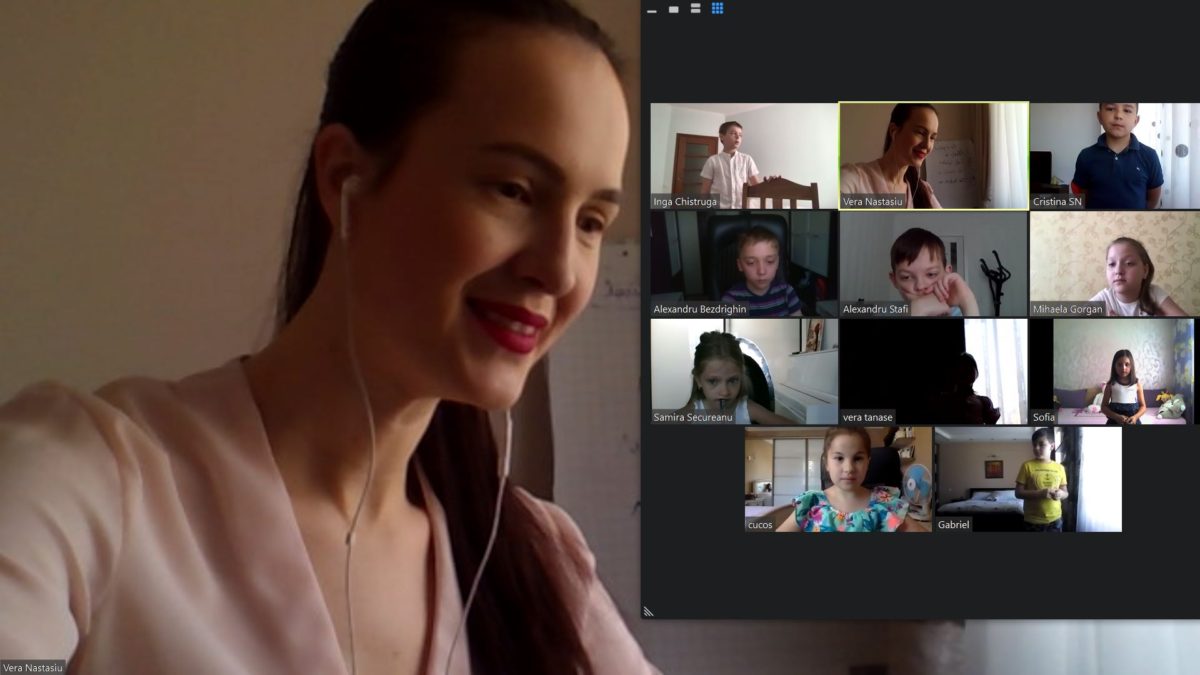Screen dimensions: 1200x675
Task: Click the Gabriel name label
Action: [x=954, y=525]
